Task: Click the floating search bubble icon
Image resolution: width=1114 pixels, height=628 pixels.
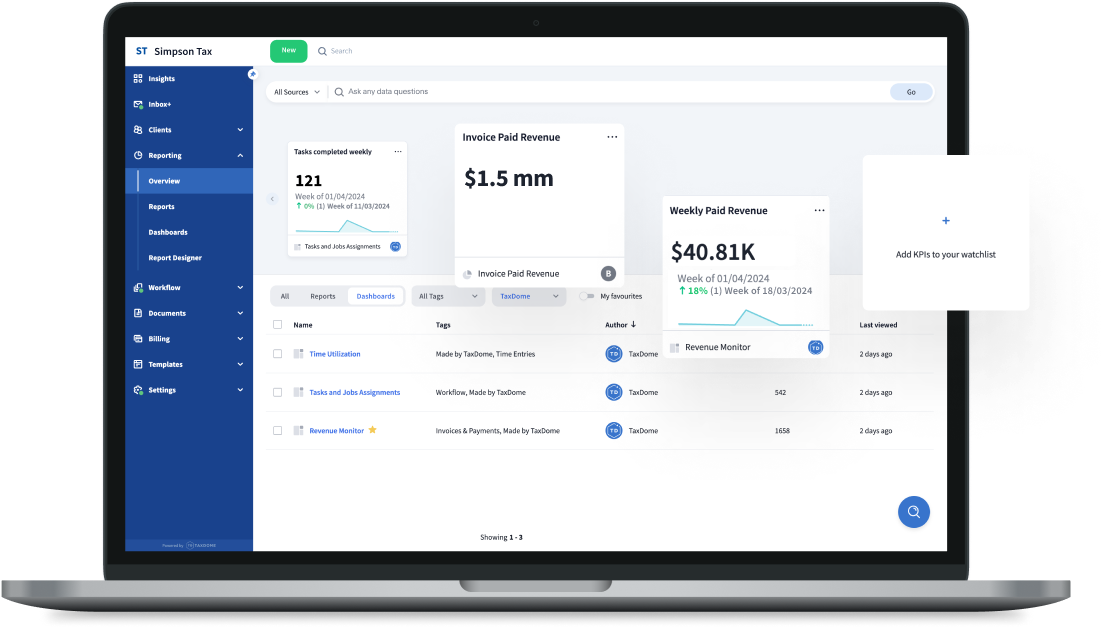Action: pos(913,512)
